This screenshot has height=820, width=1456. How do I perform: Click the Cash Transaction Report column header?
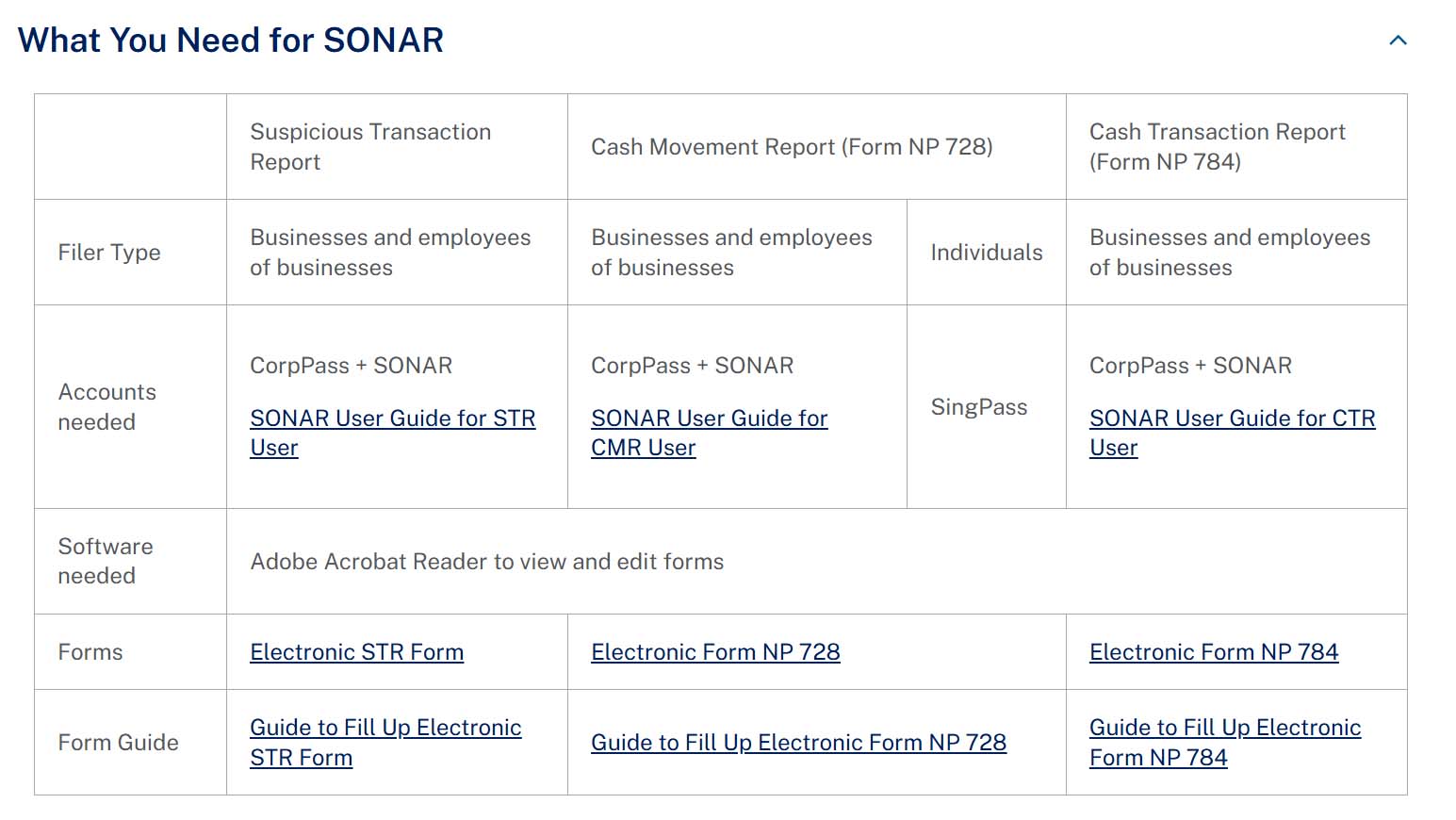[x=1217, y=147]
